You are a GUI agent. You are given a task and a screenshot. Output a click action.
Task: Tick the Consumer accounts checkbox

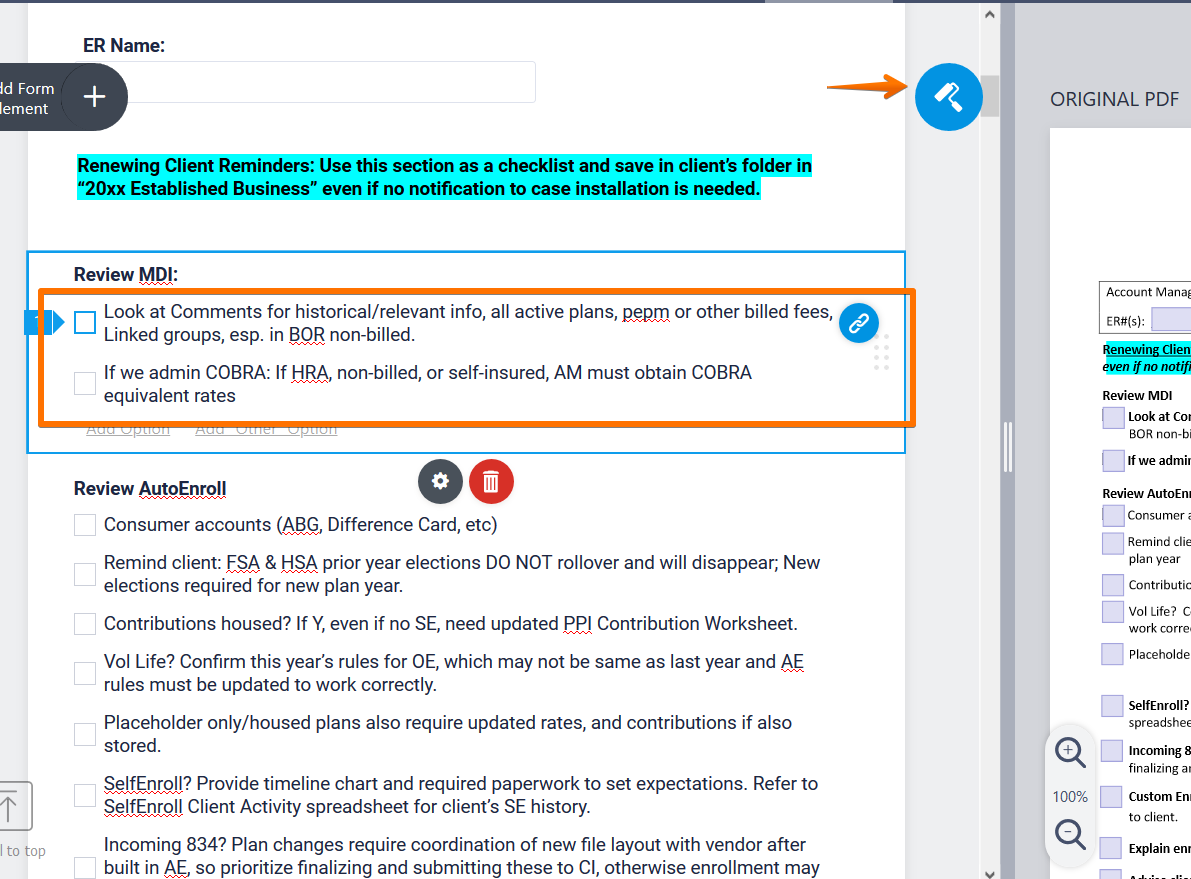point(85,525)
